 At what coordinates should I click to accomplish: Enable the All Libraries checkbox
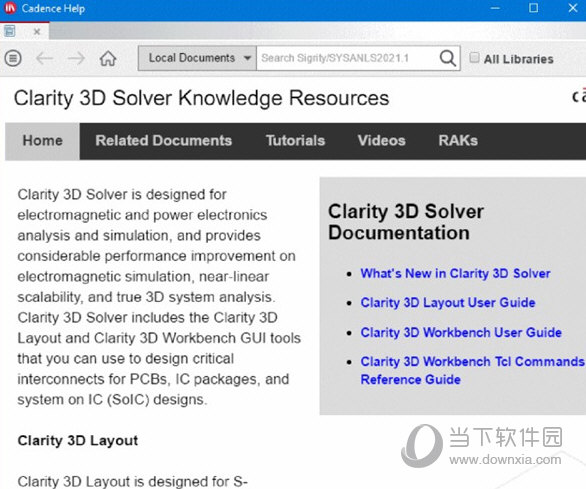point(474,58)
